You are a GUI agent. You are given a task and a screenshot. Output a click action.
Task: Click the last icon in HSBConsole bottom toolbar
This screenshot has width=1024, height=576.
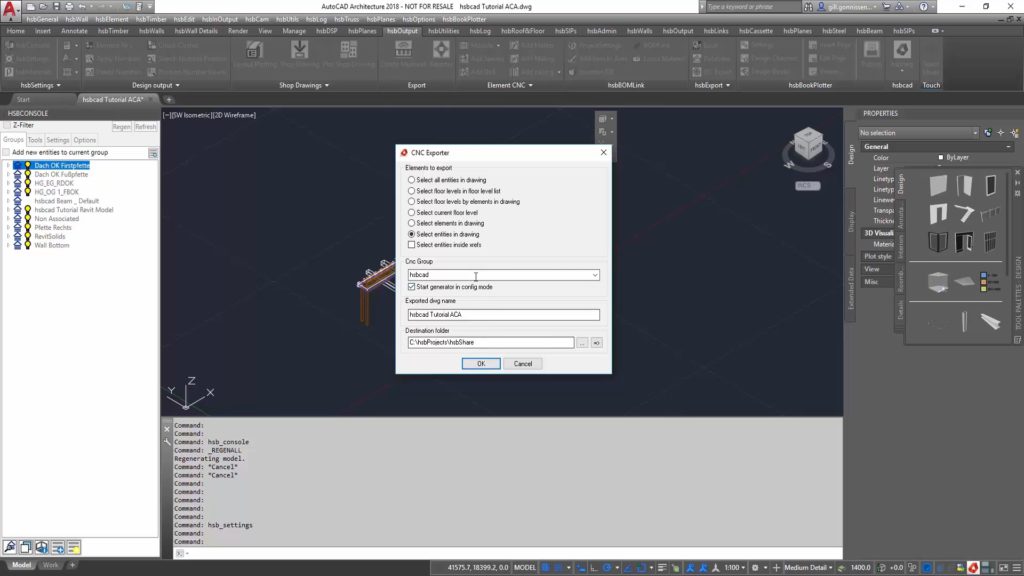74,547
